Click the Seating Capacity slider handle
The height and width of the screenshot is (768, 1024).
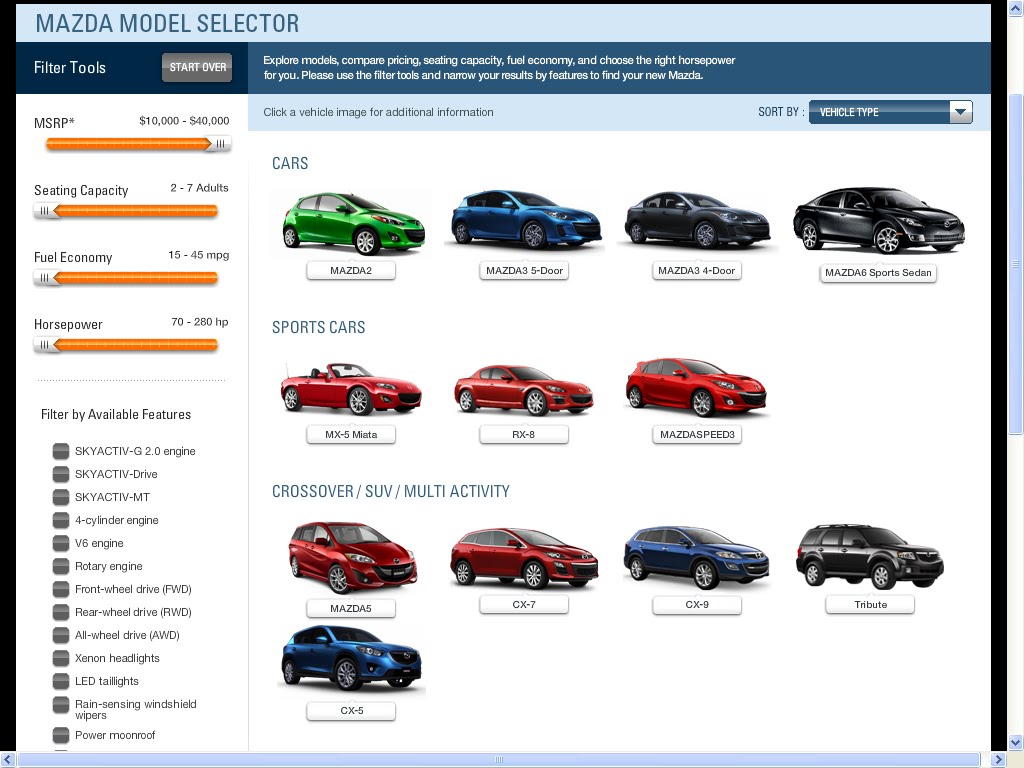click(x=45, y=211)
